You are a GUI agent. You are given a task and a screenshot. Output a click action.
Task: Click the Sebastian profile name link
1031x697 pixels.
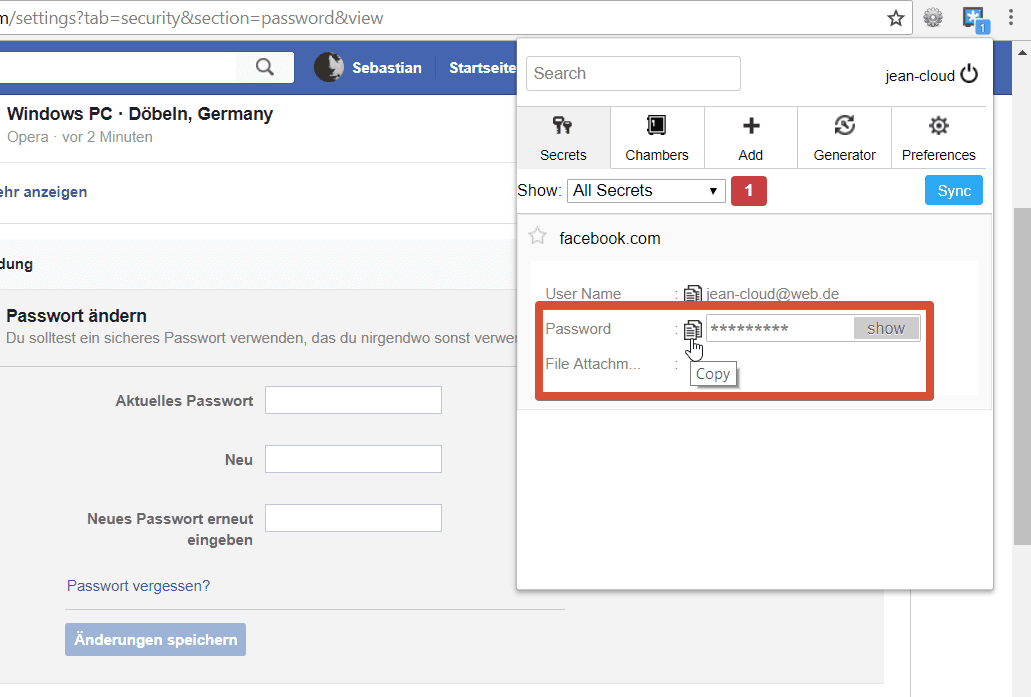[387, 68]
